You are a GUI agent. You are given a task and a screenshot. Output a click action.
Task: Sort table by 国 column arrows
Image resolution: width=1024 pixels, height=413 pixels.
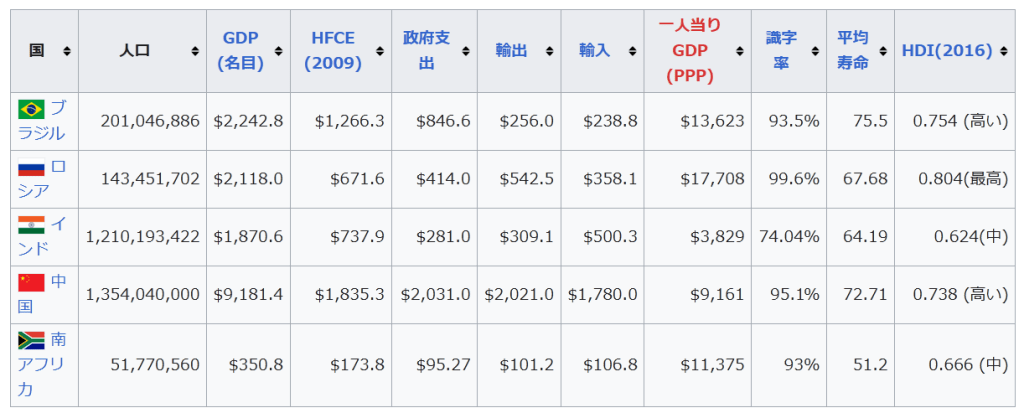coord(67,51)
